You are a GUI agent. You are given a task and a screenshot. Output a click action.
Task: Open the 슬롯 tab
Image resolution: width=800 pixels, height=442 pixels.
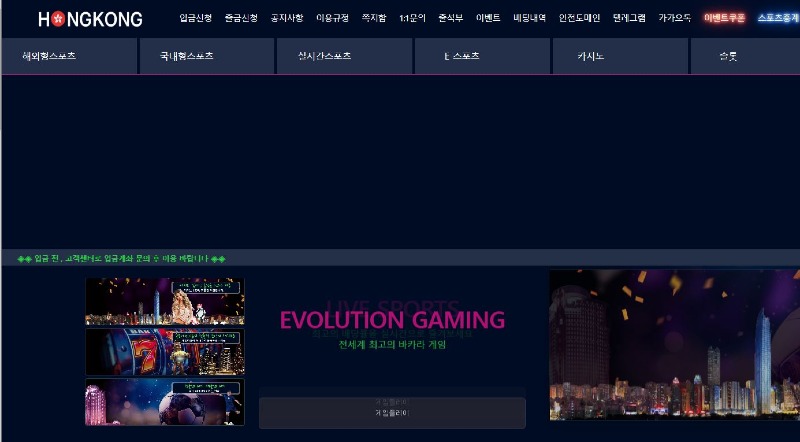745,56
